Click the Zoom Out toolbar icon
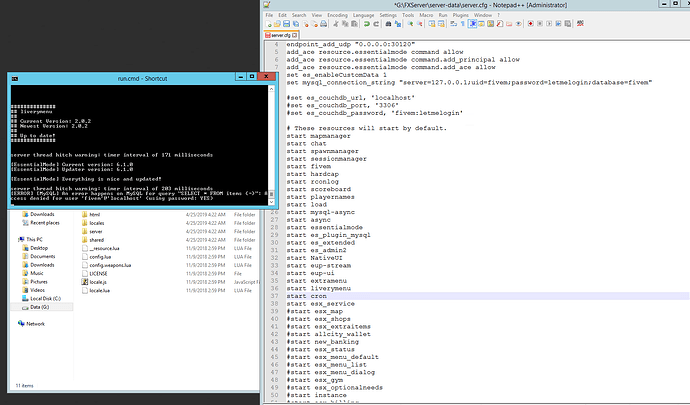 pyautogui.click(x=419, y=24)
